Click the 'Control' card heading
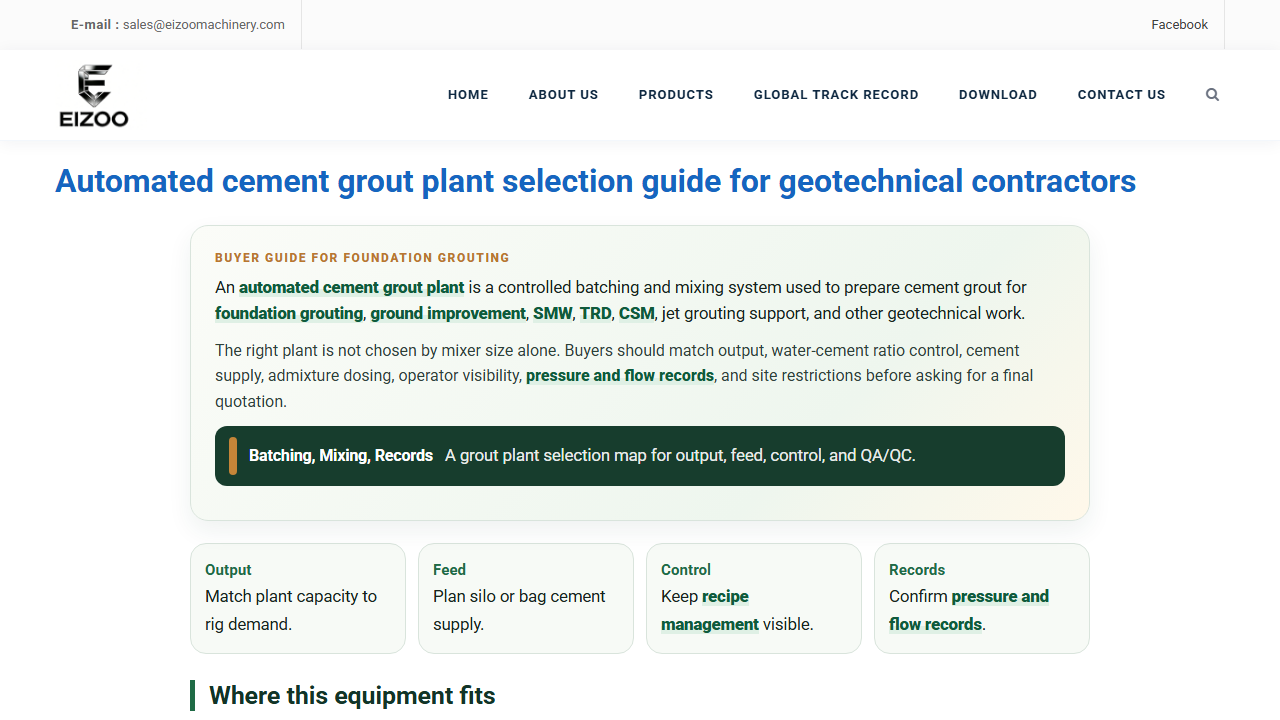The image size is (1280, 720). [x=686, y=570]
